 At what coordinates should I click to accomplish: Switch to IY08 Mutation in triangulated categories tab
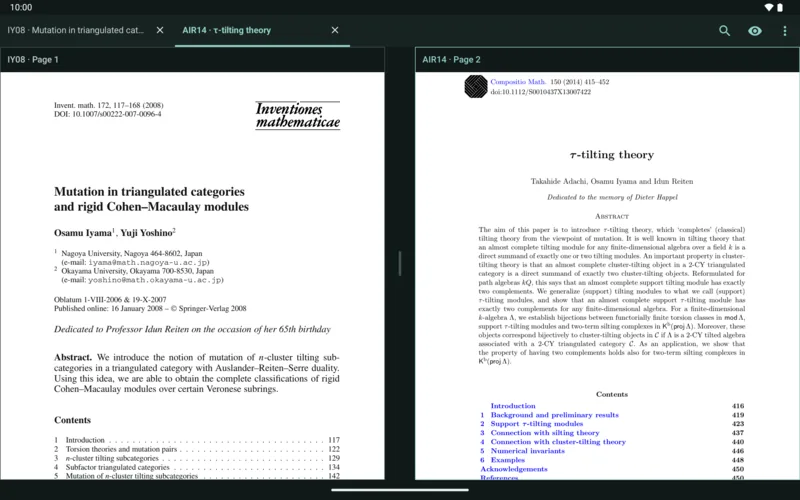76,30
